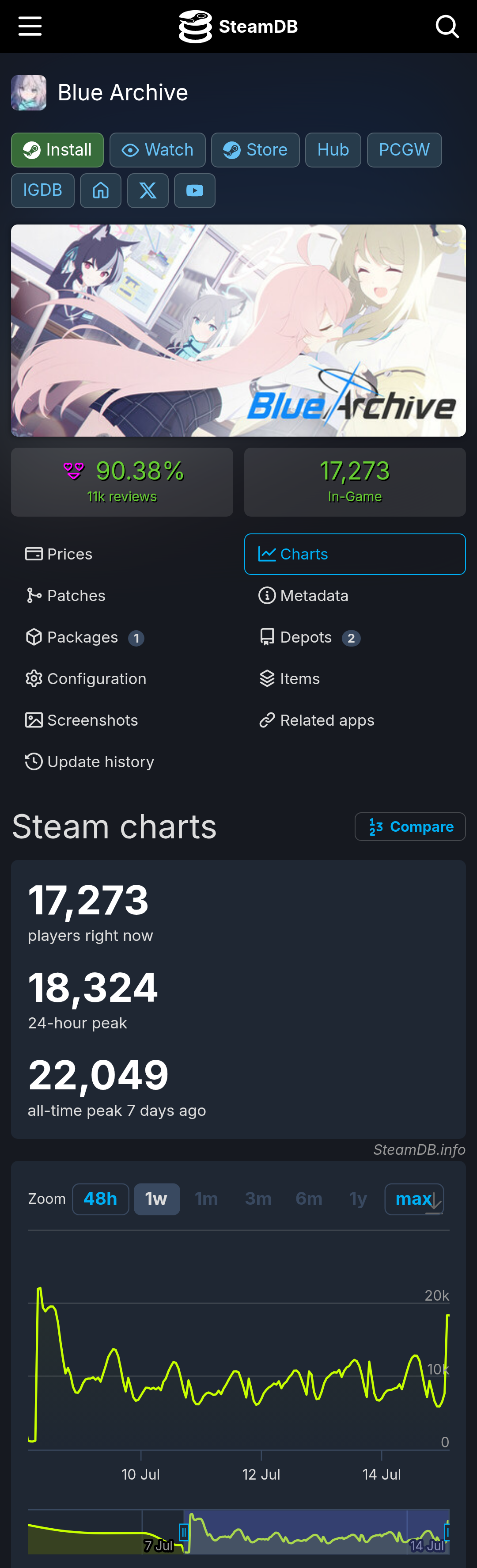Screen dimensions: 477x1568
Task: Click the Blue Archive banner image
Action: click(x=238, y=331)
